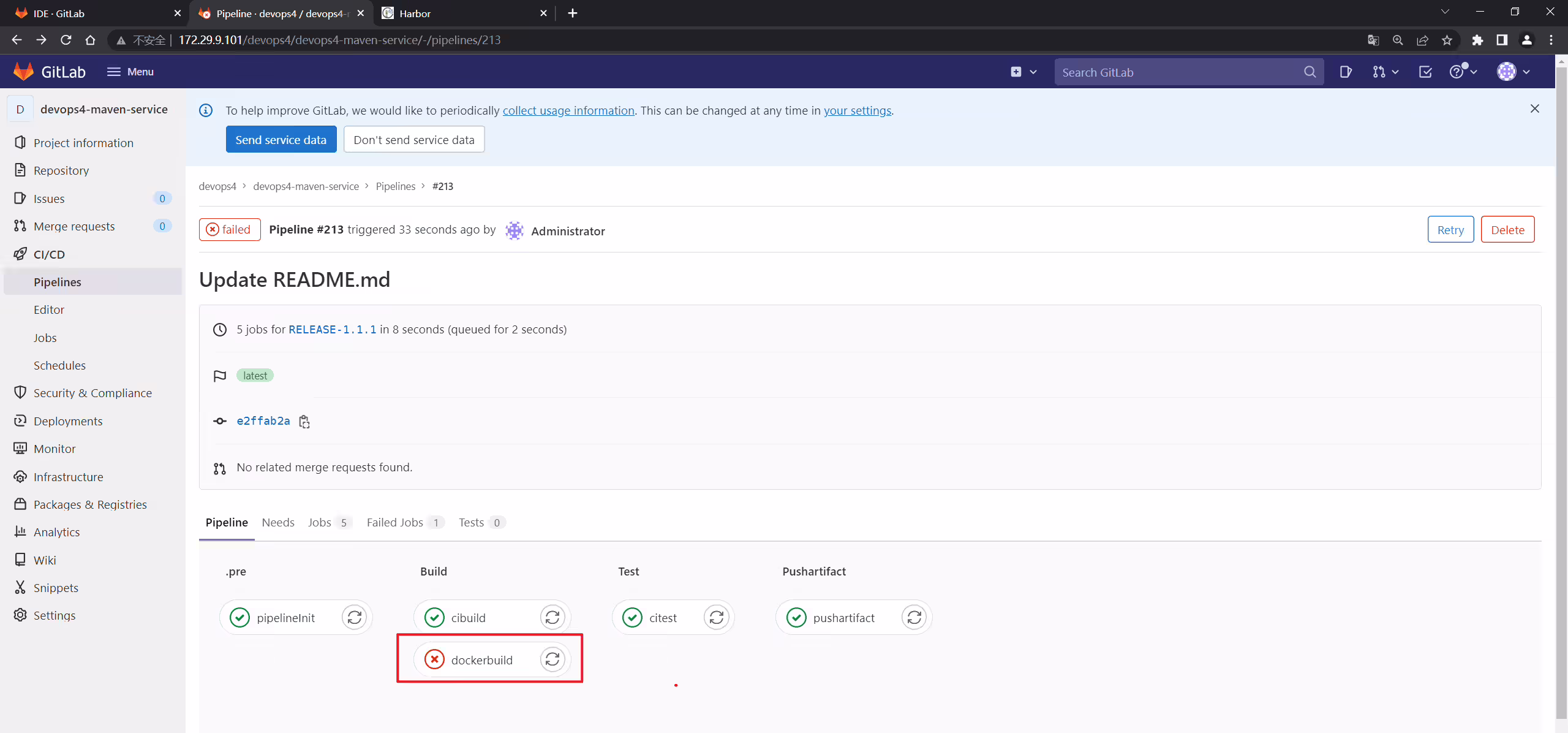Open the browser extensions puzzle icon
The image size is (1568, 733).
pos(1477,40)
